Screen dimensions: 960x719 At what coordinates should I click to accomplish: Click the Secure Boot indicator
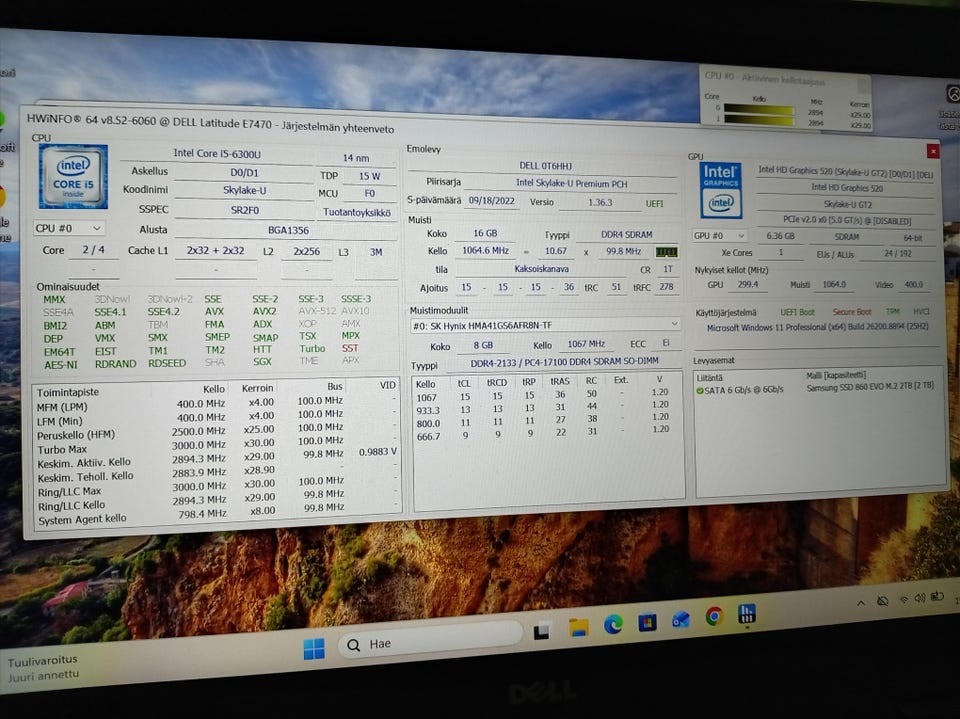tap(852, 312)
